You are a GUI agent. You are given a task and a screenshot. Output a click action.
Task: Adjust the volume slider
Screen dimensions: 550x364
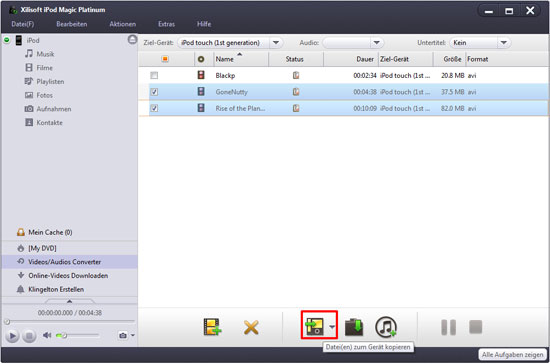[x=78, y=336]
